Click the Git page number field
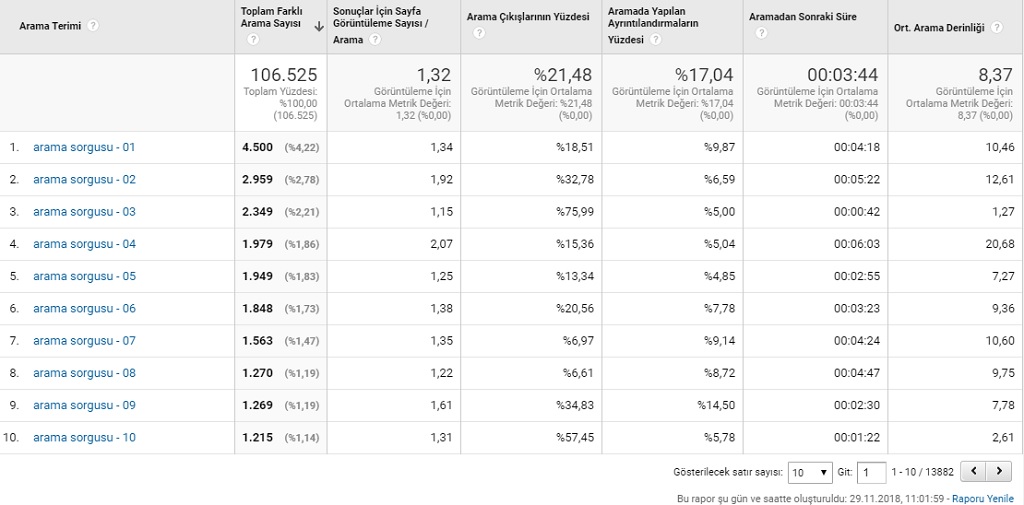The image size is (1024, 505). coord(871,472)
